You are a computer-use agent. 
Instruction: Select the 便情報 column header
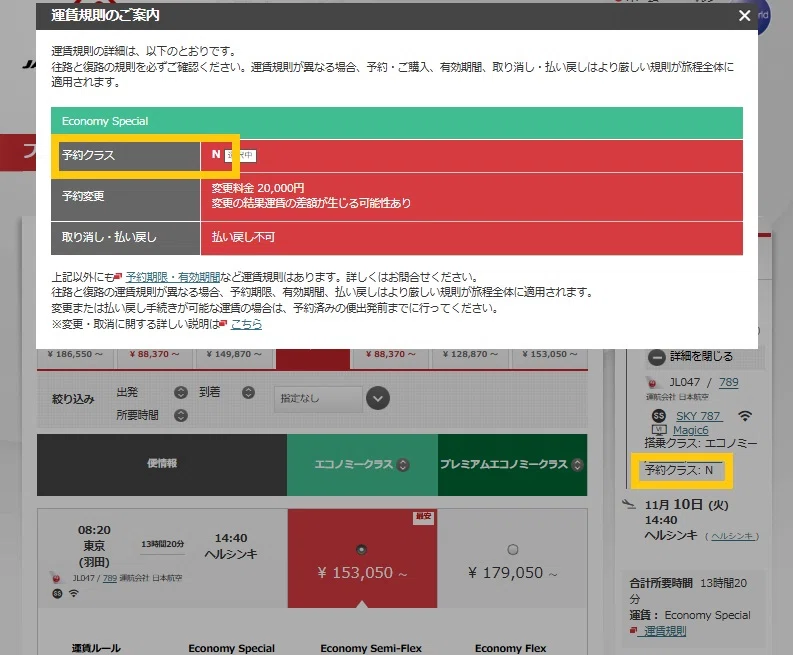coord(162,464)
